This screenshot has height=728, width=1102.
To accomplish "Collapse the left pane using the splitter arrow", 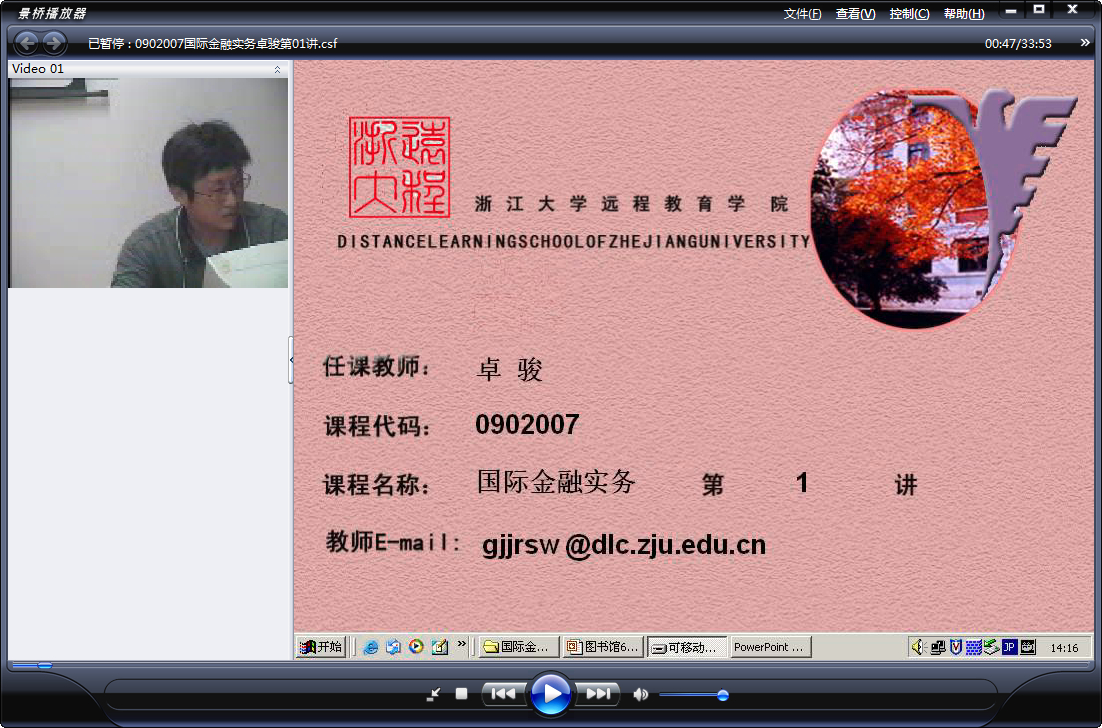I will (x=291, y=360).
